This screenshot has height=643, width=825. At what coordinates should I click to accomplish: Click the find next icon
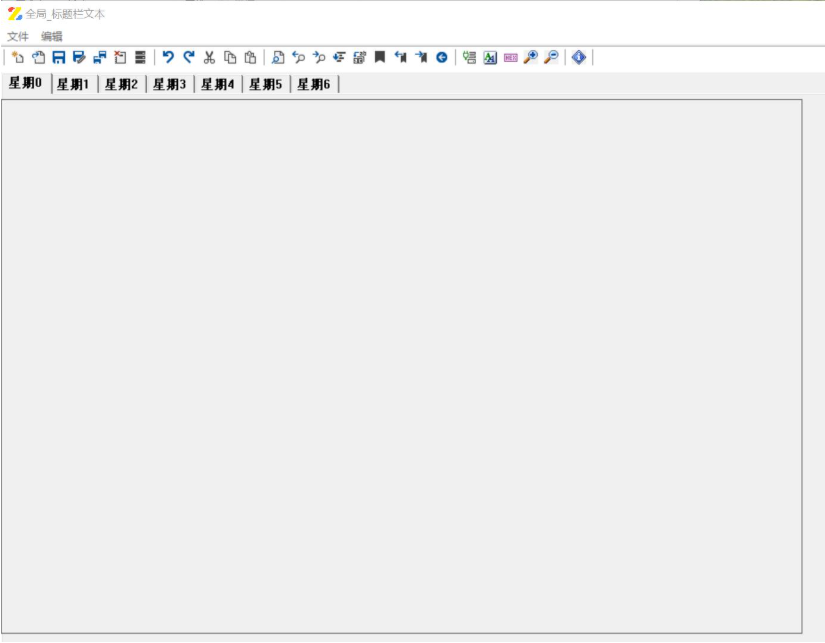[319, 57]
